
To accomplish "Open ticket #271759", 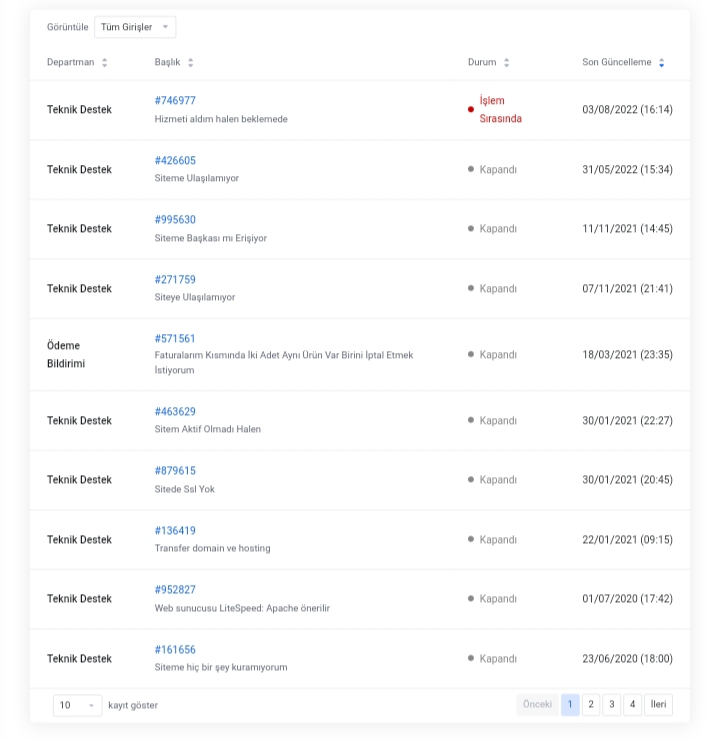I will [175, 280].
